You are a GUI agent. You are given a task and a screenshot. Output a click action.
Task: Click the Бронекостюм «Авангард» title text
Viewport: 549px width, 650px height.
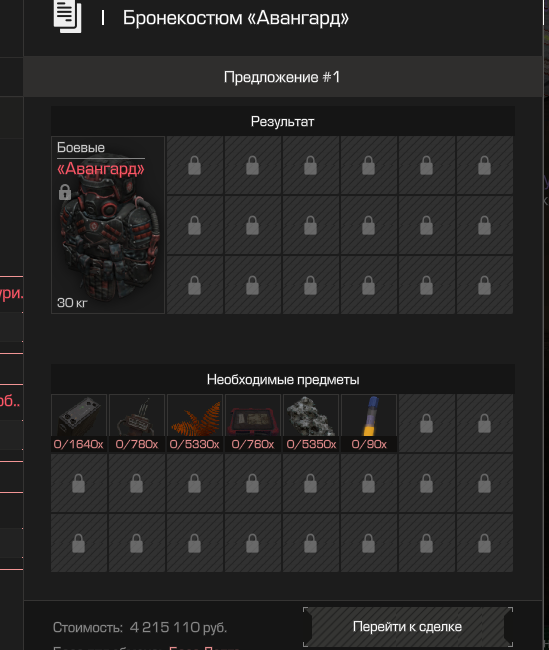click(x=236, y=18)
